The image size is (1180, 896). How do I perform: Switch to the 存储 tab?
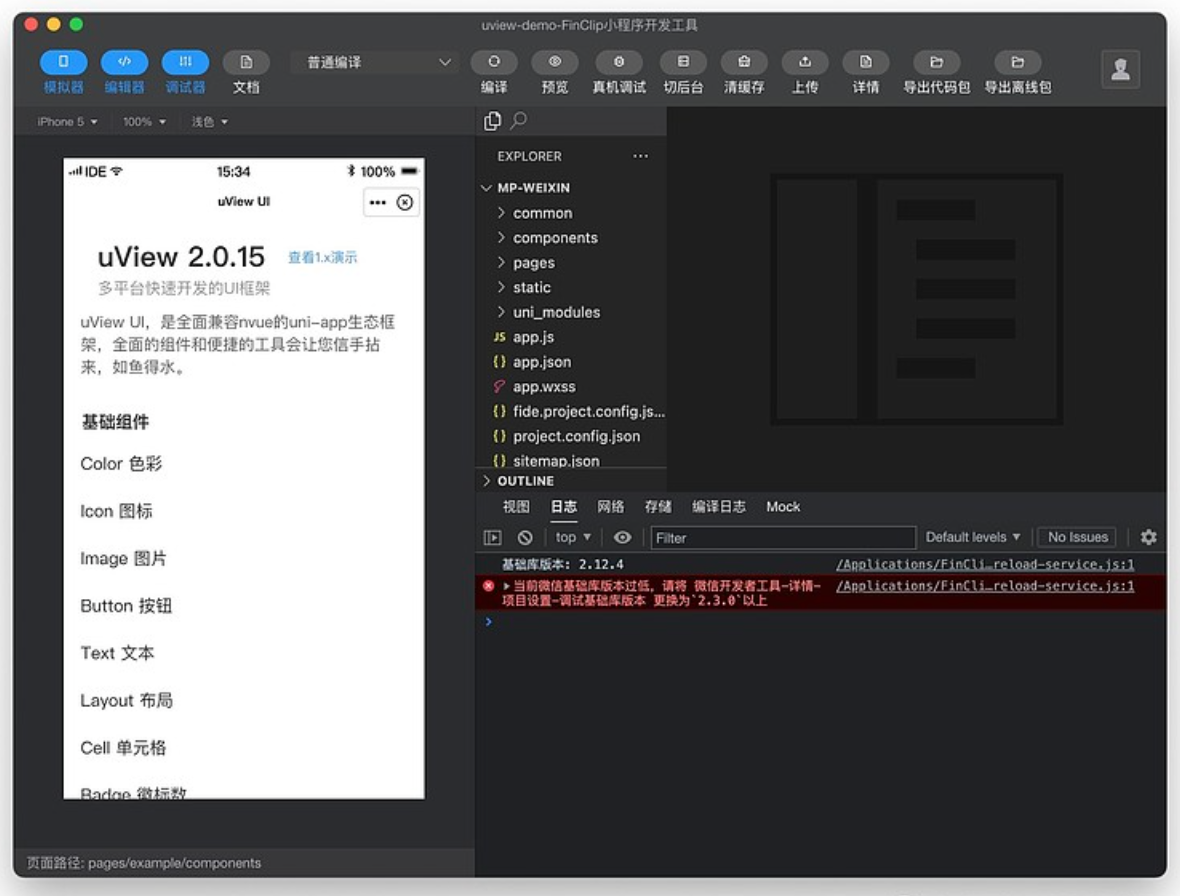pyautogui.click(x=658, y=506)
